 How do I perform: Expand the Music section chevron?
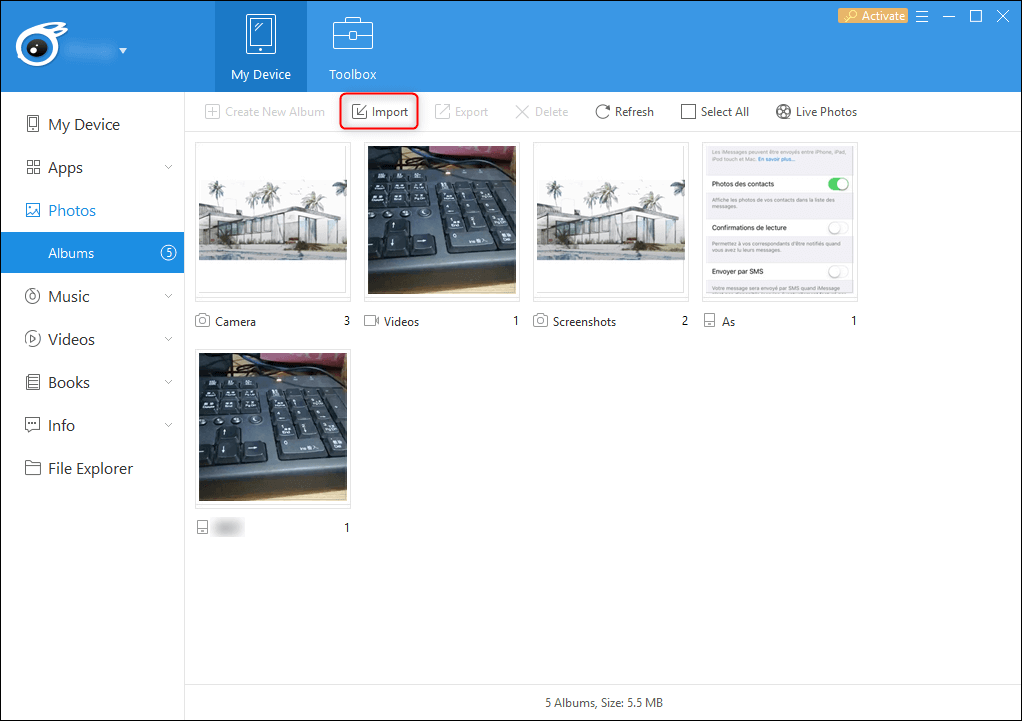click(168, 297)
